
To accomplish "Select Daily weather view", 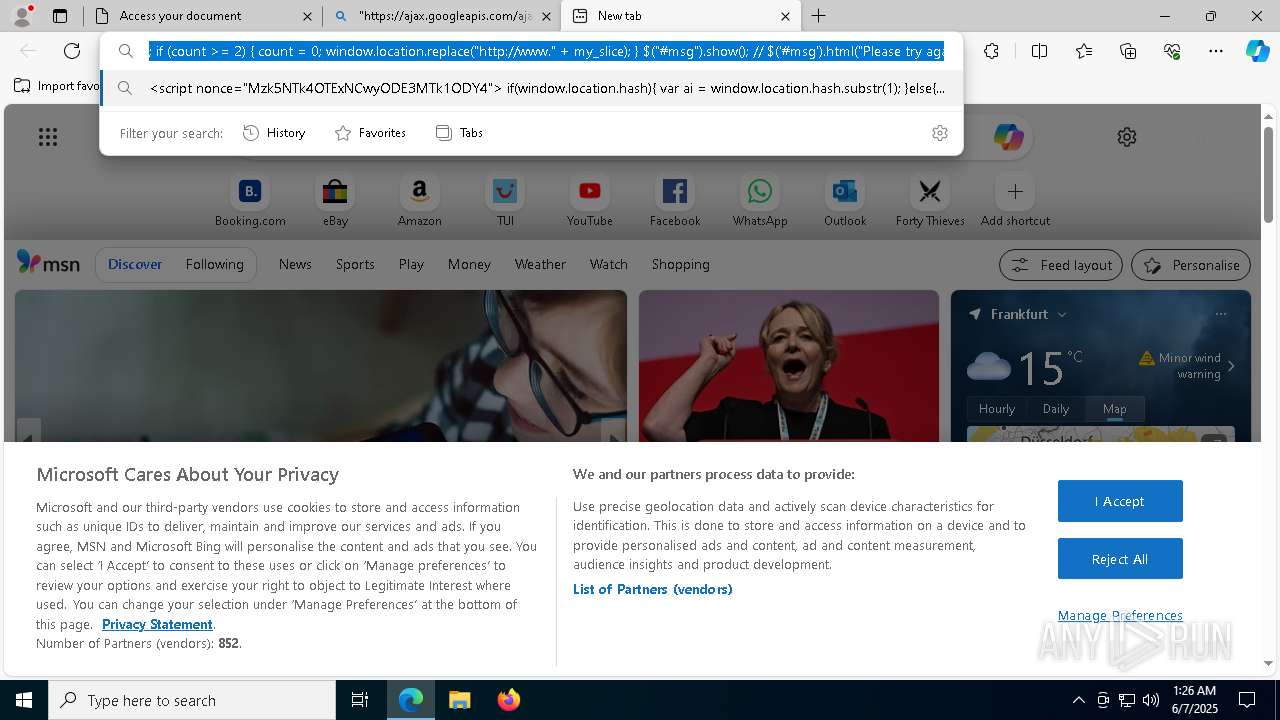I will (1056, 408).
